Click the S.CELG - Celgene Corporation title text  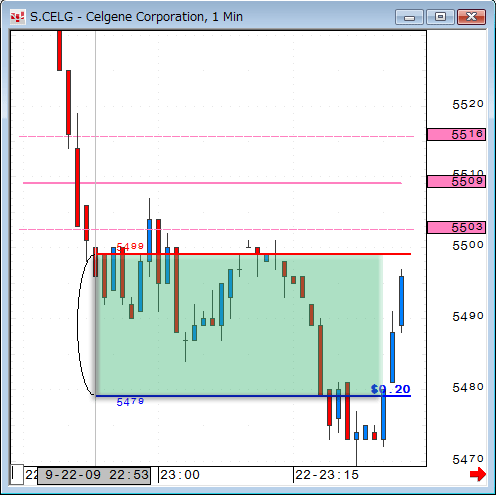tap(136, 17)
